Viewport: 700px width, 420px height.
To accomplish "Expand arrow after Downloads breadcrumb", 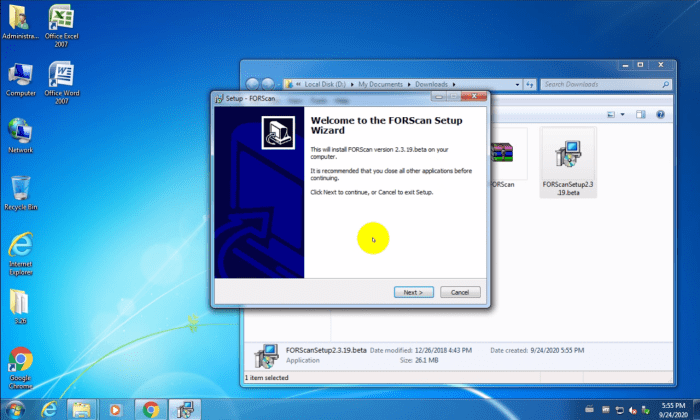I will pos(454,84).
